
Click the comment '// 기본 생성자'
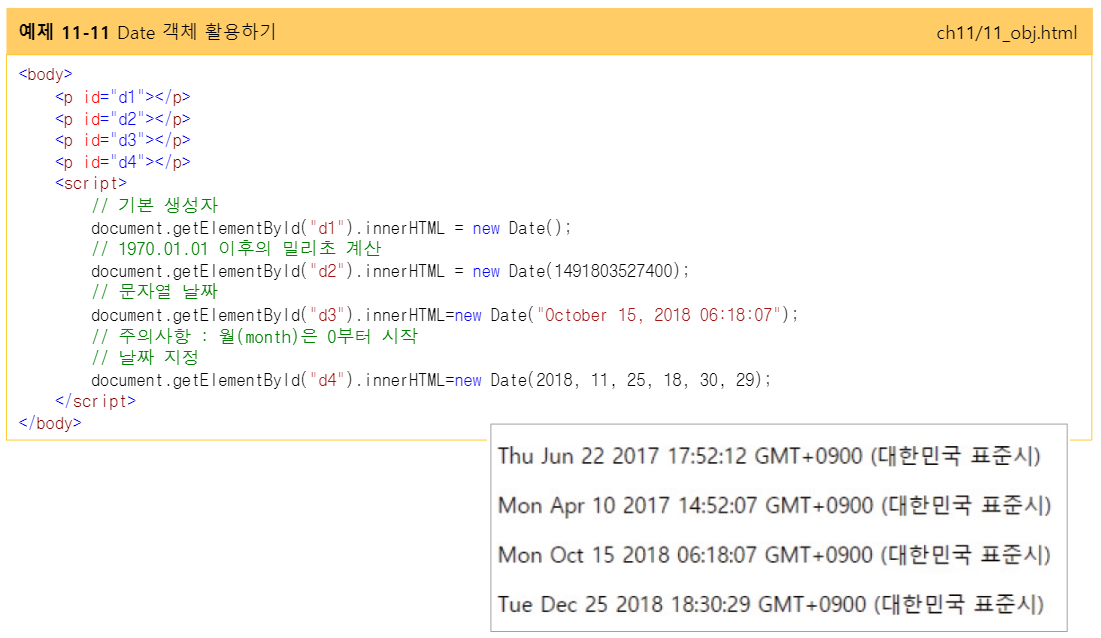coord(155,205)
